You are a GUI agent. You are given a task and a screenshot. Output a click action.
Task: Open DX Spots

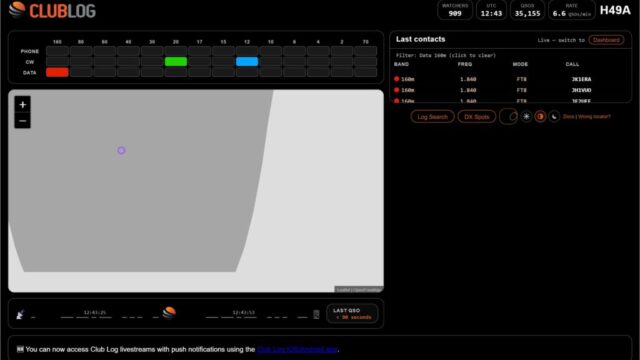(476, 117)
